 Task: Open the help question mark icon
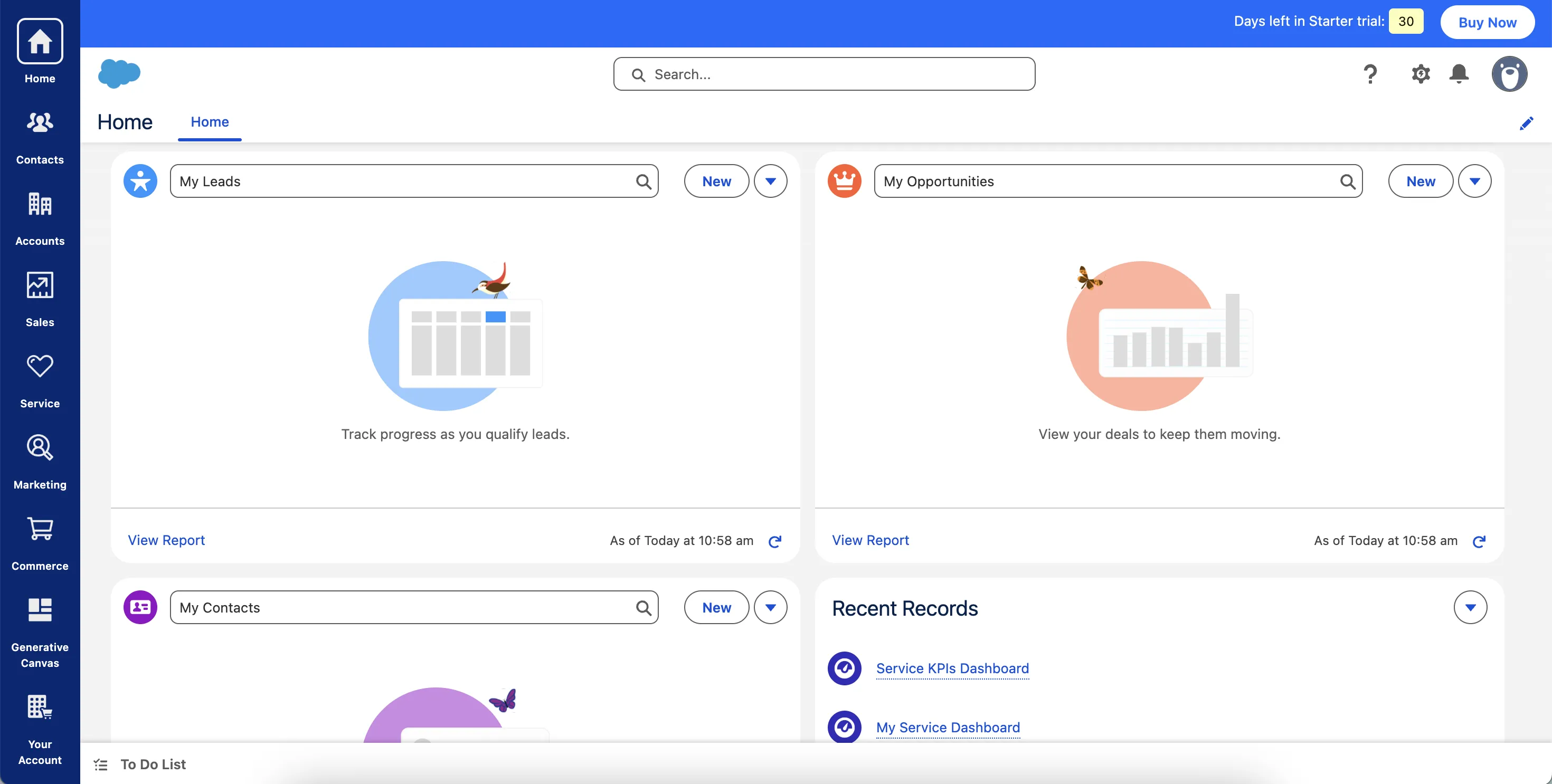1370,73
